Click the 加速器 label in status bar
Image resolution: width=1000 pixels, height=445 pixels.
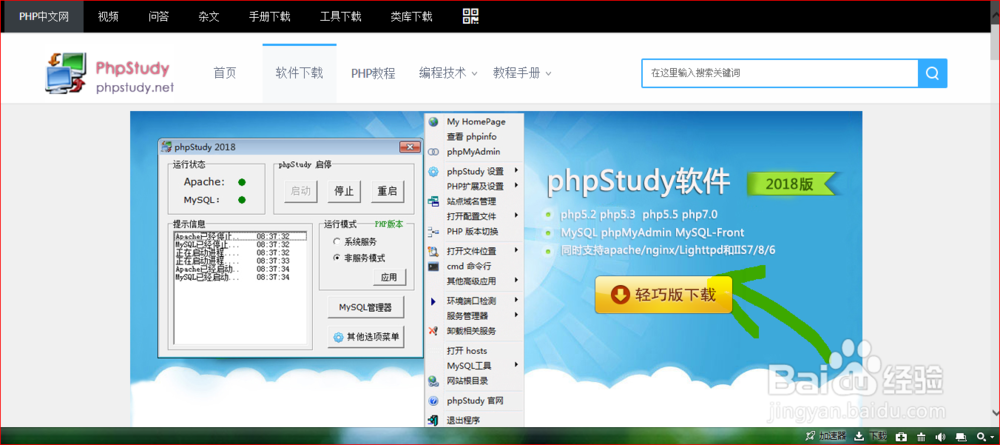click(833, 437)
